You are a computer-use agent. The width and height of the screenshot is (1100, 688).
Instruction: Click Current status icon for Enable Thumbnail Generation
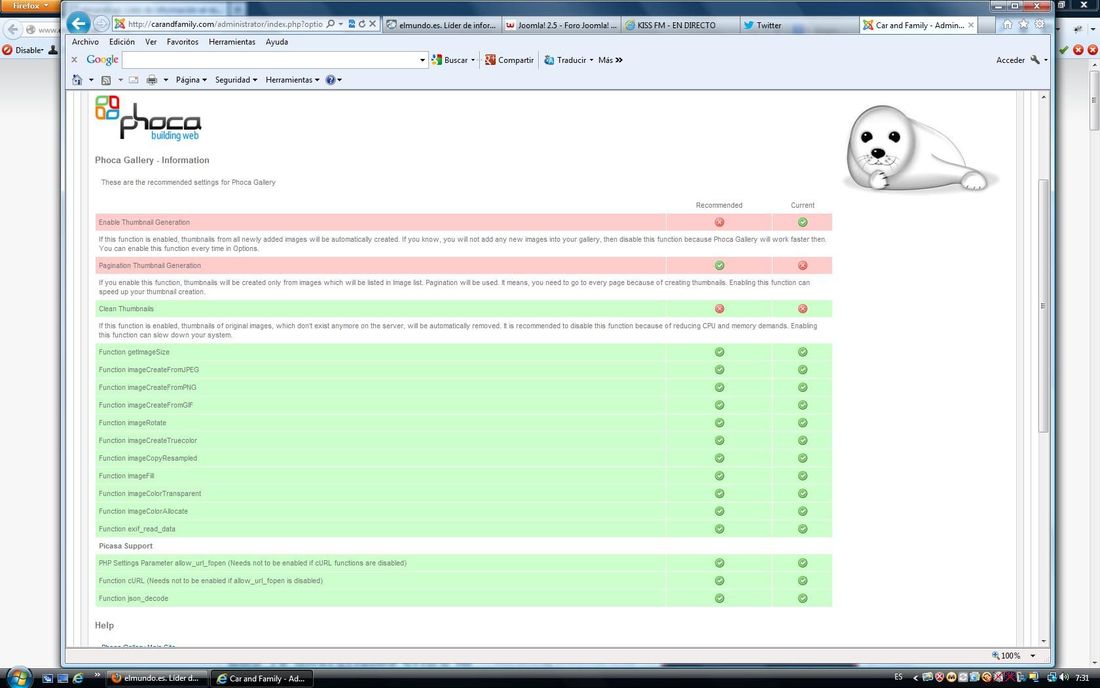(x=803, y=222)
